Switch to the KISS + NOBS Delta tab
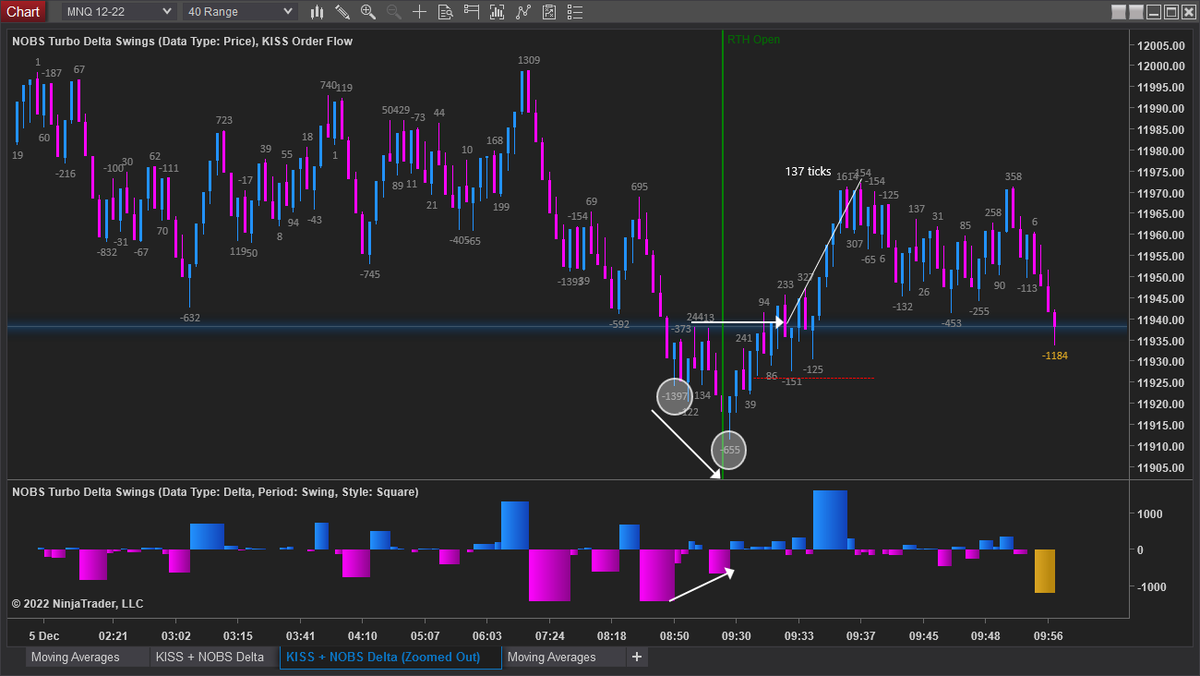 click(214, 657)
